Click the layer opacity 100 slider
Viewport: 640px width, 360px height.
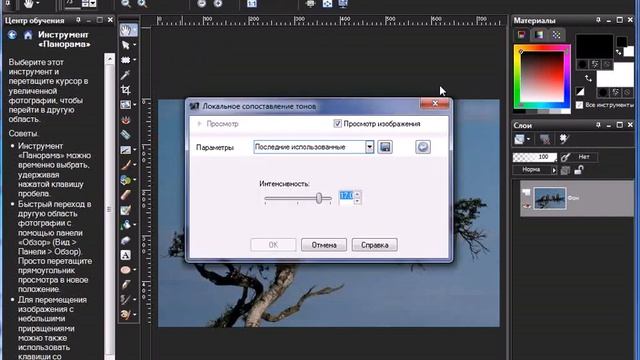tap(534, 157)
